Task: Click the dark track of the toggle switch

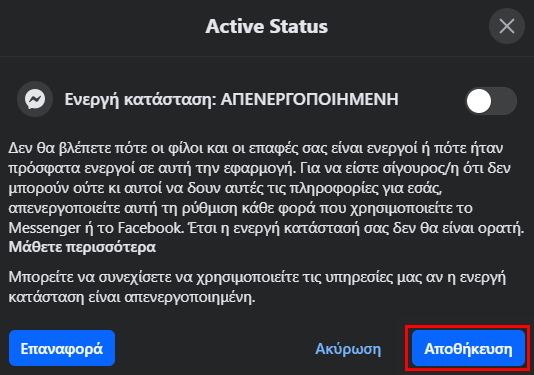Action: click(504, 101)
